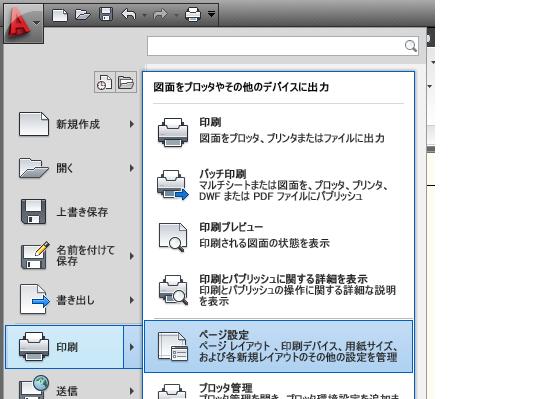
Task: Click the 印刷プレビュー page magnifier icon
Action: coord(173,237)
